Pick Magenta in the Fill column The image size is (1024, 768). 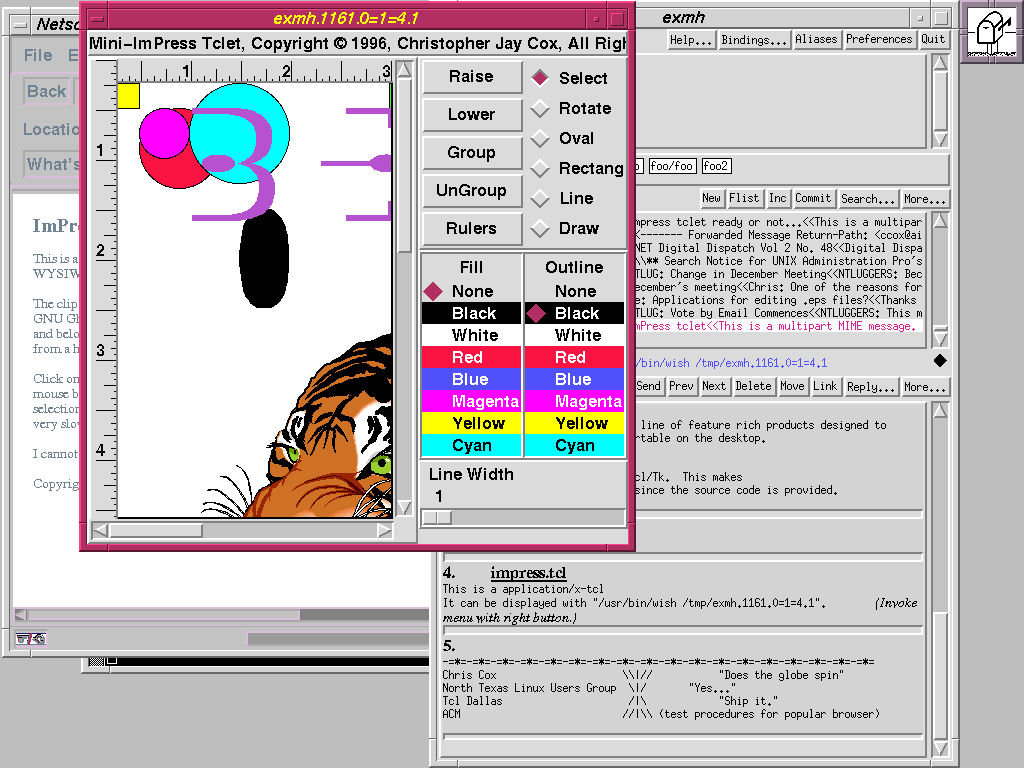pos(472,401)
